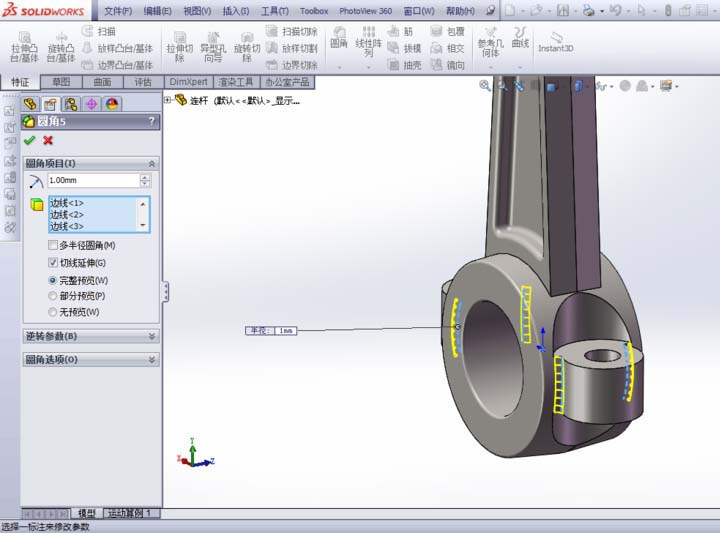Select Partial preview radio button (部分预览)
720x533 pixels.
click(52, 296)
